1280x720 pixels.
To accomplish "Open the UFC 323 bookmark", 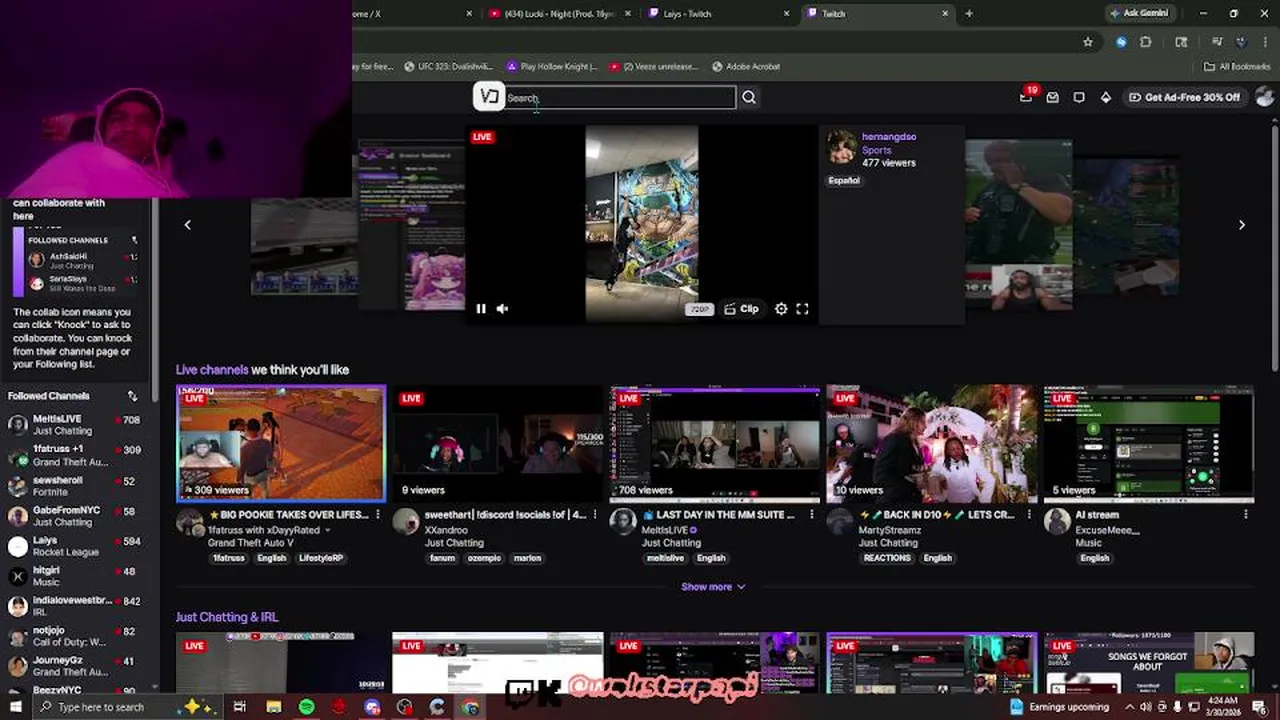I will click(x=448, y=66).
